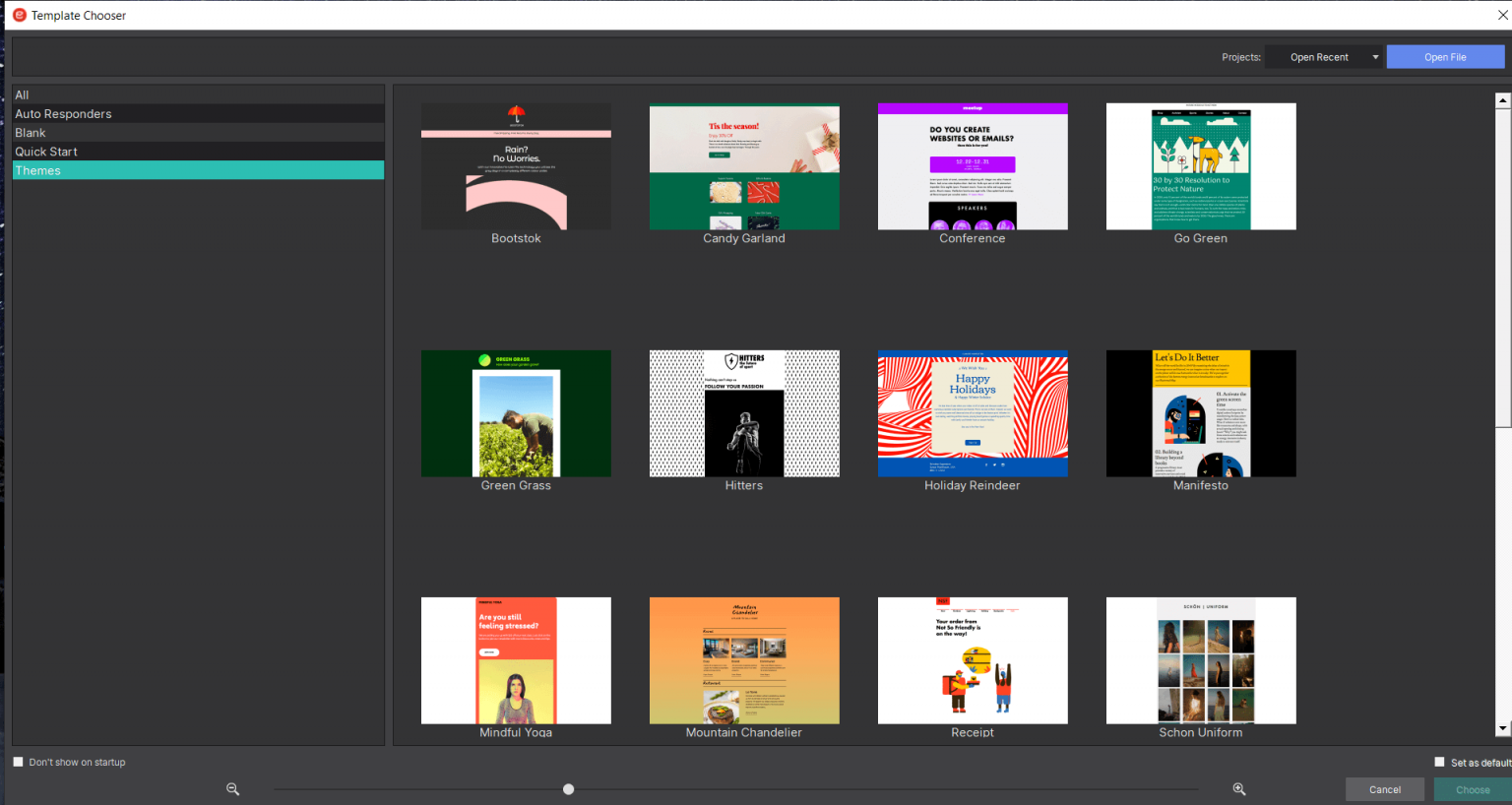Viewport: 1512px width, 805px height.
Task: Select the Go Green template thumbnail
Action: coord(1201,165)
